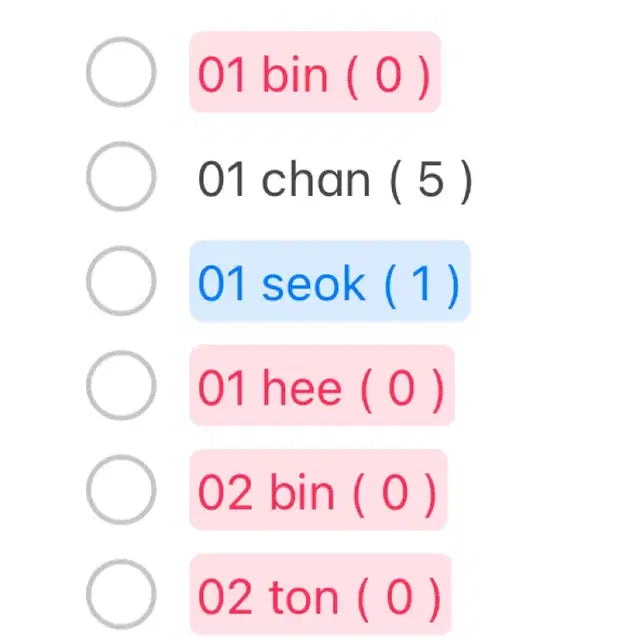This screenshot has width=640, height=640.
Task: Click the ( 0 ) count beside 01 hee
Action: point(400,388)
